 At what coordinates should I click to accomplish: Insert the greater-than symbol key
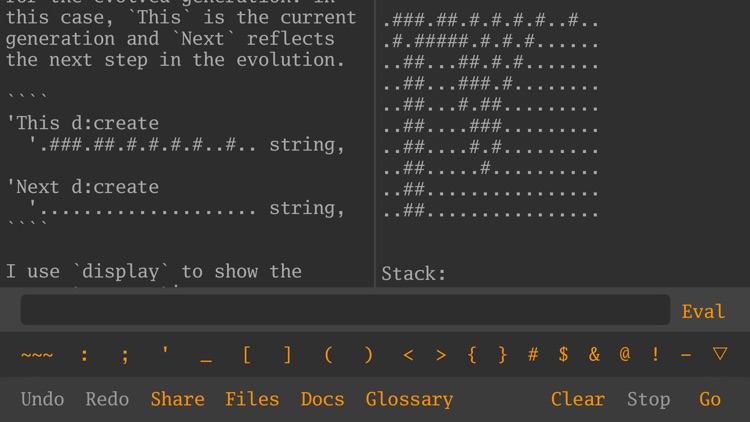click(x=441, y=355)
